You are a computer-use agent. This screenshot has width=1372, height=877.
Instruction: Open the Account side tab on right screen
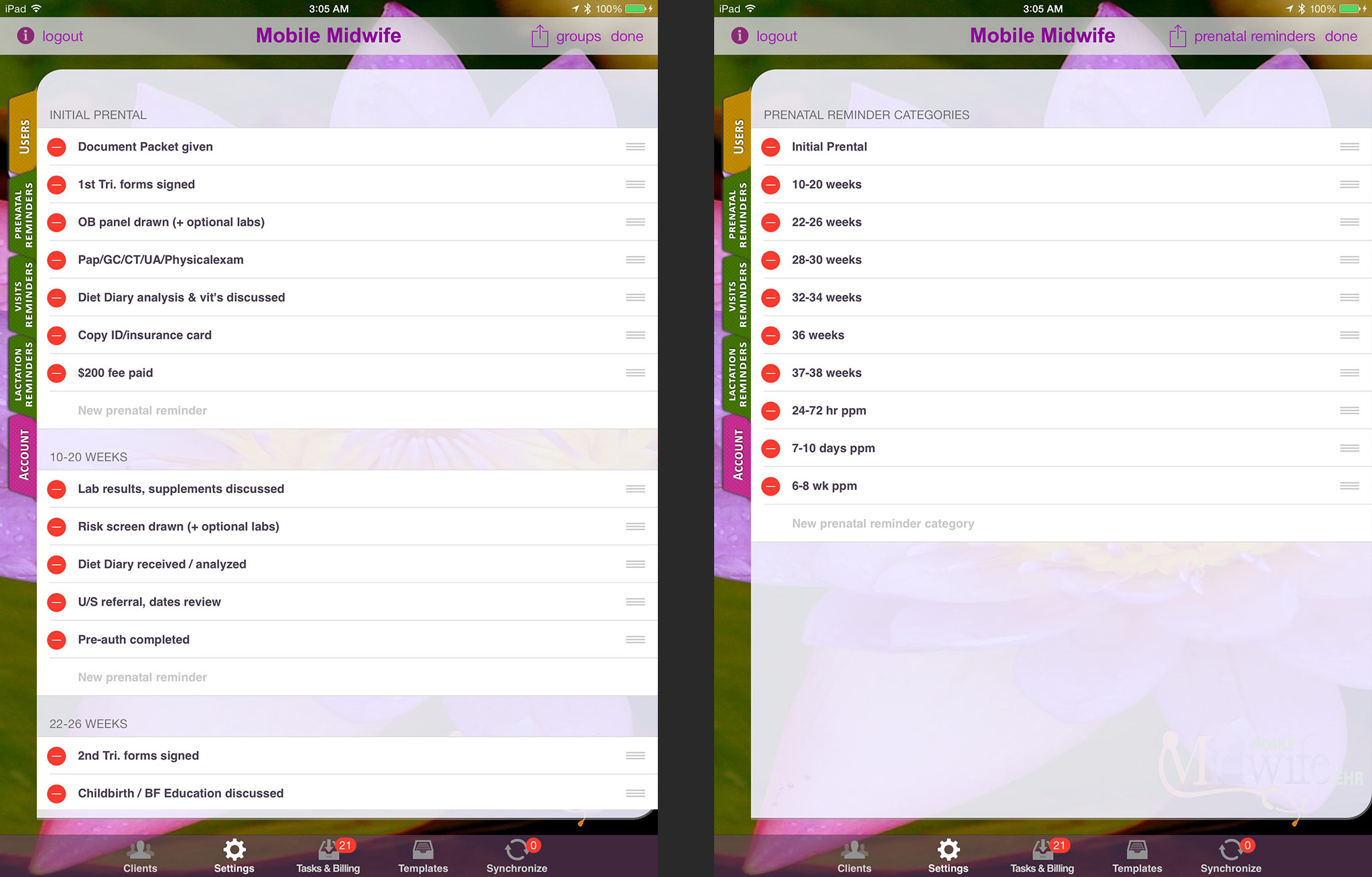[x=738, y=456]
